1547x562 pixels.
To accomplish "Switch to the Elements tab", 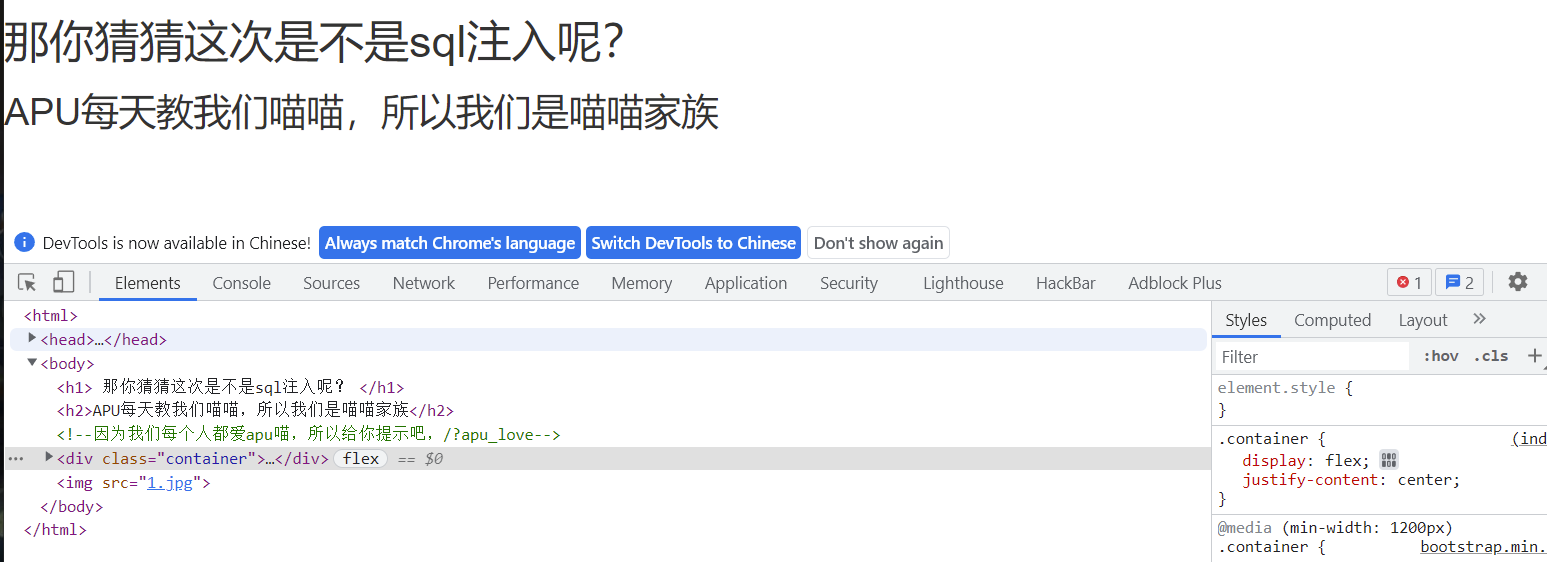I will pyautogui.click(x=148, y=283).
